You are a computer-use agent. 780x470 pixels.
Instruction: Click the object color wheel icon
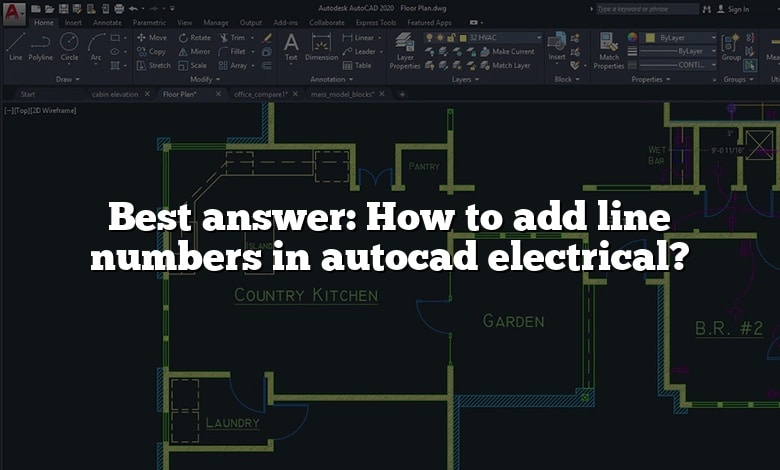coord(632,38)
